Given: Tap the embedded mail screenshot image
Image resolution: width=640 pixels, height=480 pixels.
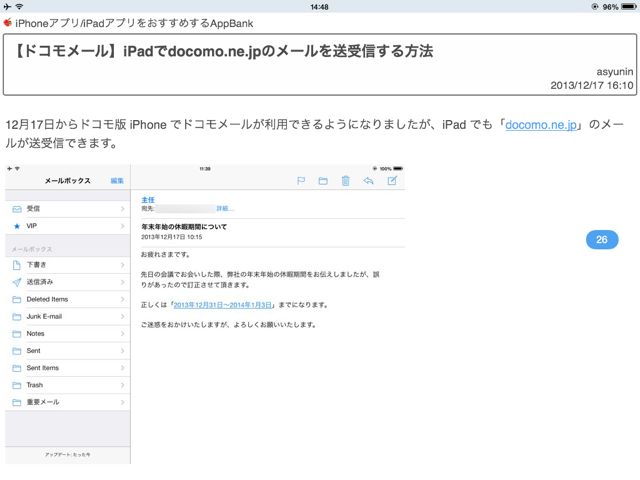Looking at the screenshot, I should (205, 314).
